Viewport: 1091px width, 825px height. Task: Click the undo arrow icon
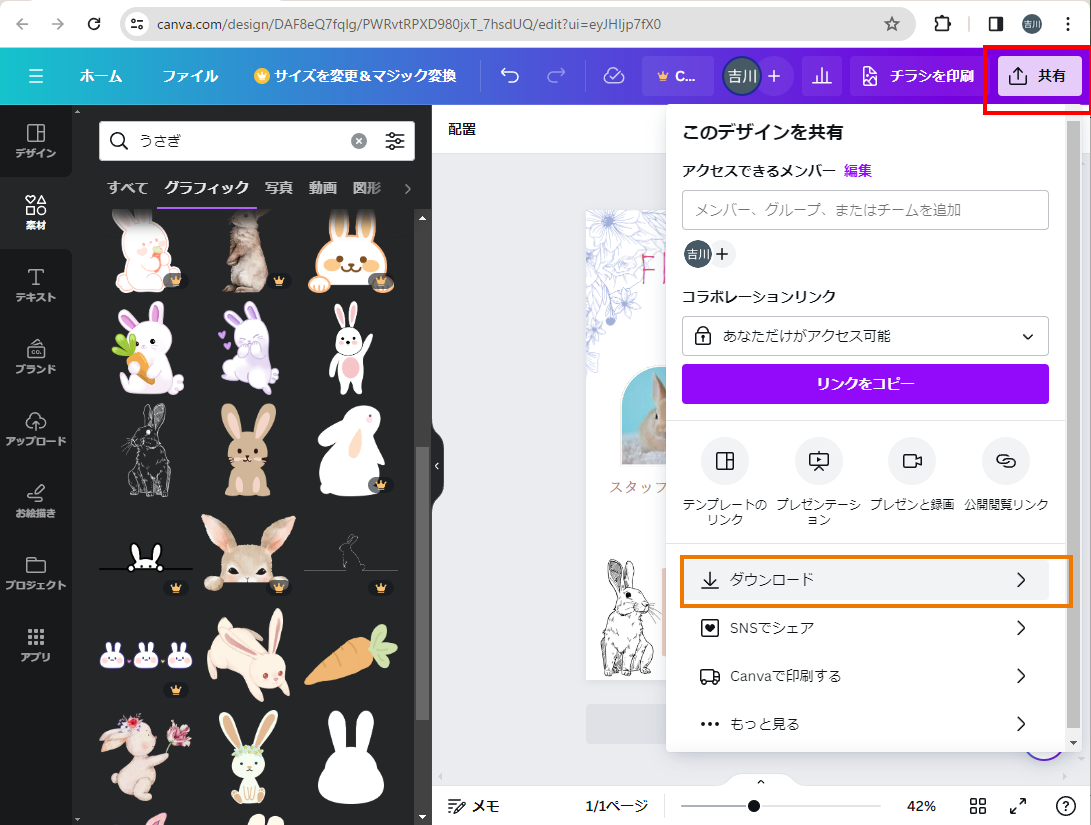510,76
